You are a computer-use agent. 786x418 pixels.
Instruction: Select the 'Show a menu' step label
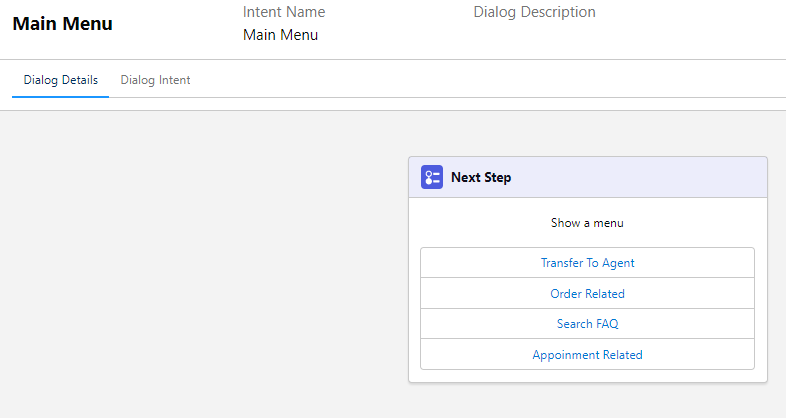[x=587, y=223]
